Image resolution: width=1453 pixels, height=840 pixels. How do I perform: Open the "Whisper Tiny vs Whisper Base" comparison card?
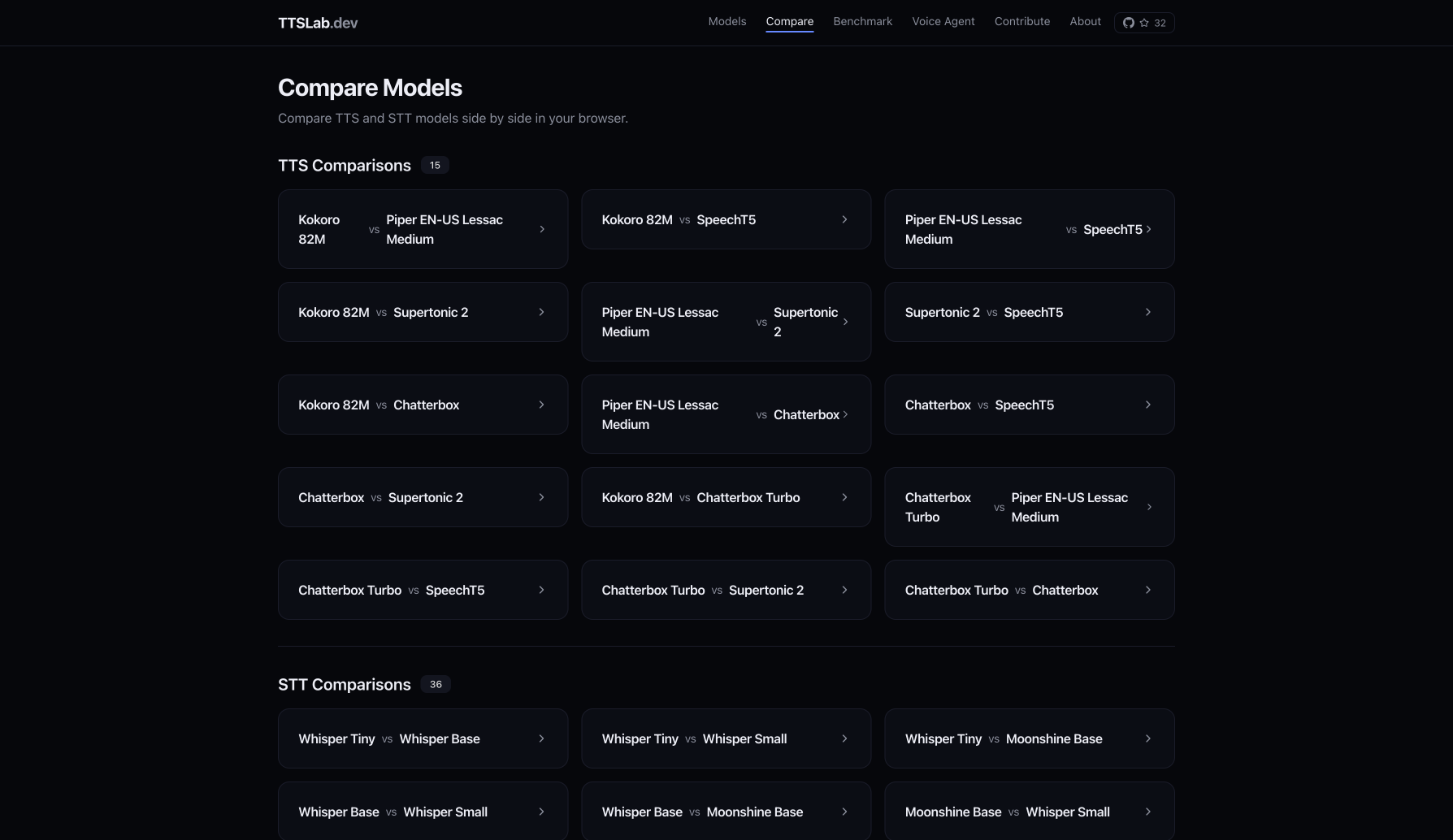click(423, 738)
